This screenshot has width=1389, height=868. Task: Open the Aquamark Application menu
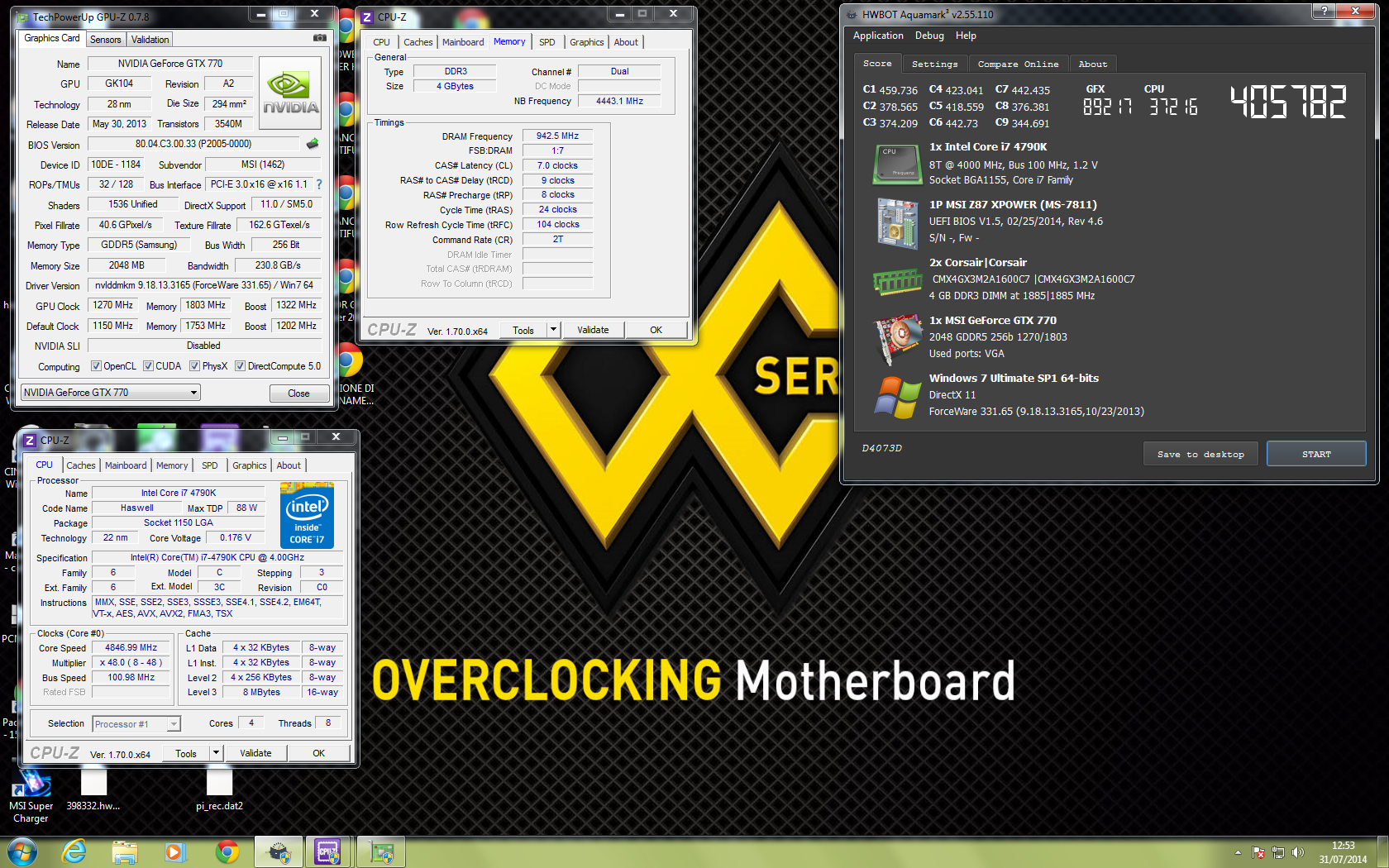878,36
